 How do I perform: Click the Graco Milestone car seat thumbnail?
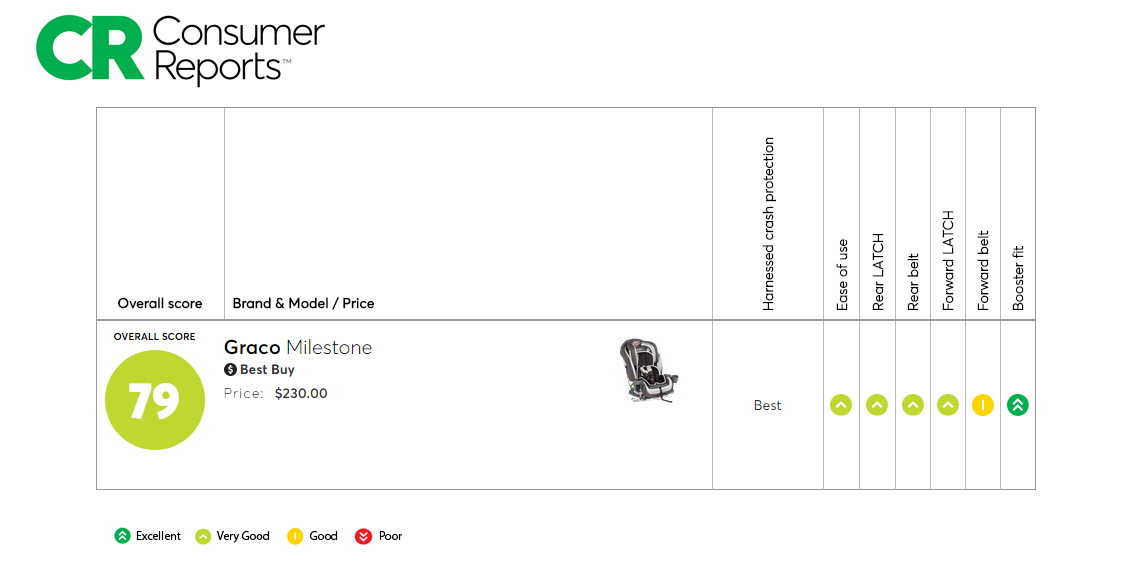point(648,370)
